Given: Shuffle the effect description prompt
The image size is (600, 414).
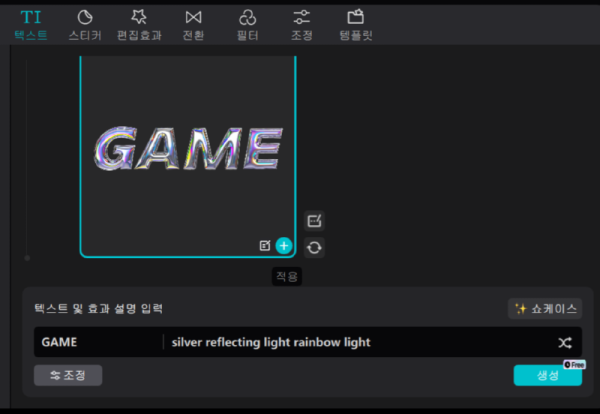Looking at the screenshot, I should coord(565,342).
